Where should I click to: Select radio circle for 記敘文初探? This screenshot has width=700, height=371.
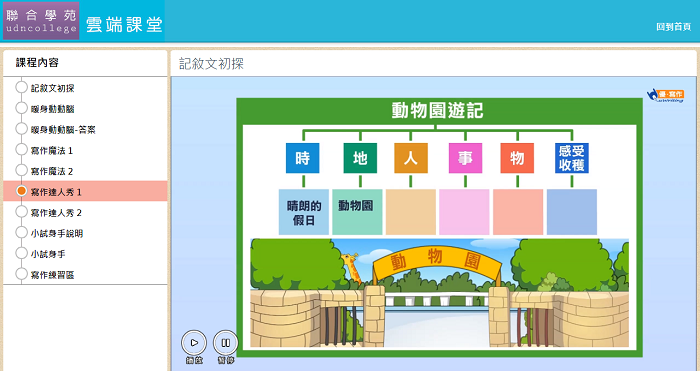tap(21, 88)
